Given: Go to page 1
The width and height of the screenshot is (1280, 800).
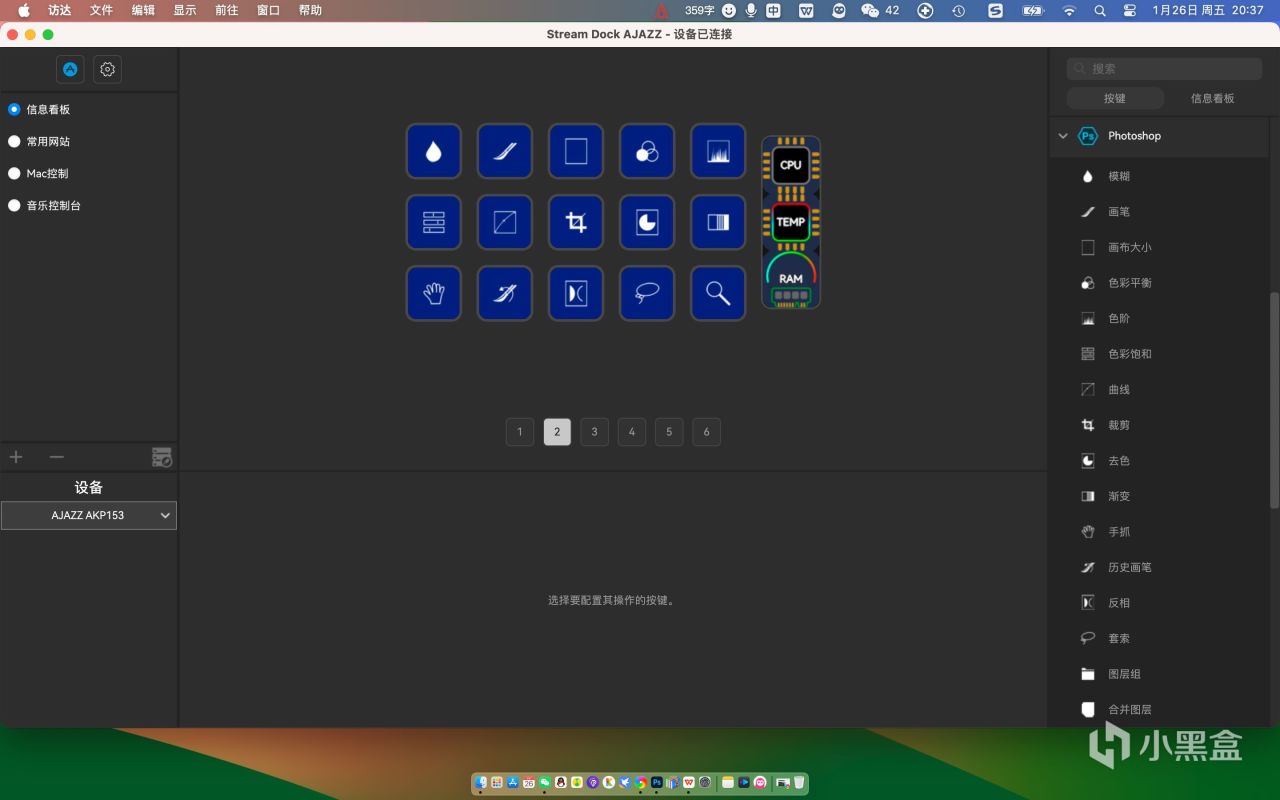Looking at the screenshot, I should pyautogui.click(x=520, y=432).
